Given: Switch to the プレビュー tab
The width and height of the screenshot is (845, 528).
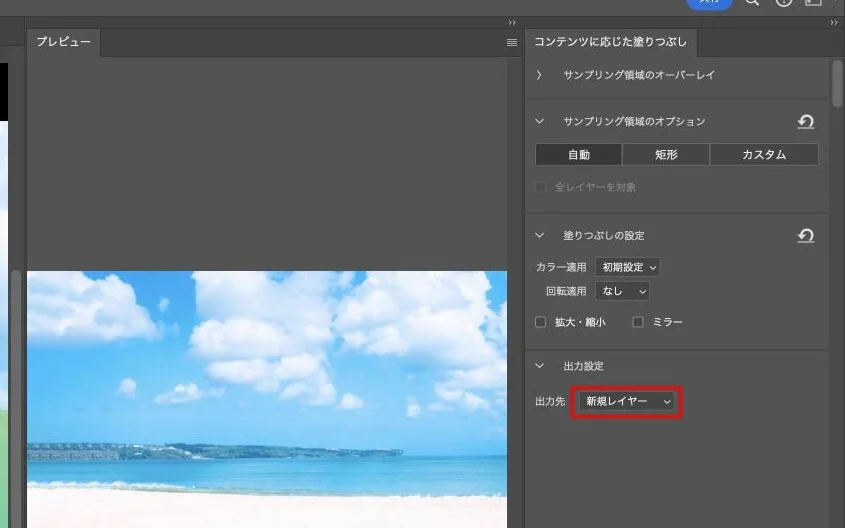Looking at the screenshot, I should pyautogui.click(x=63, y=42).
